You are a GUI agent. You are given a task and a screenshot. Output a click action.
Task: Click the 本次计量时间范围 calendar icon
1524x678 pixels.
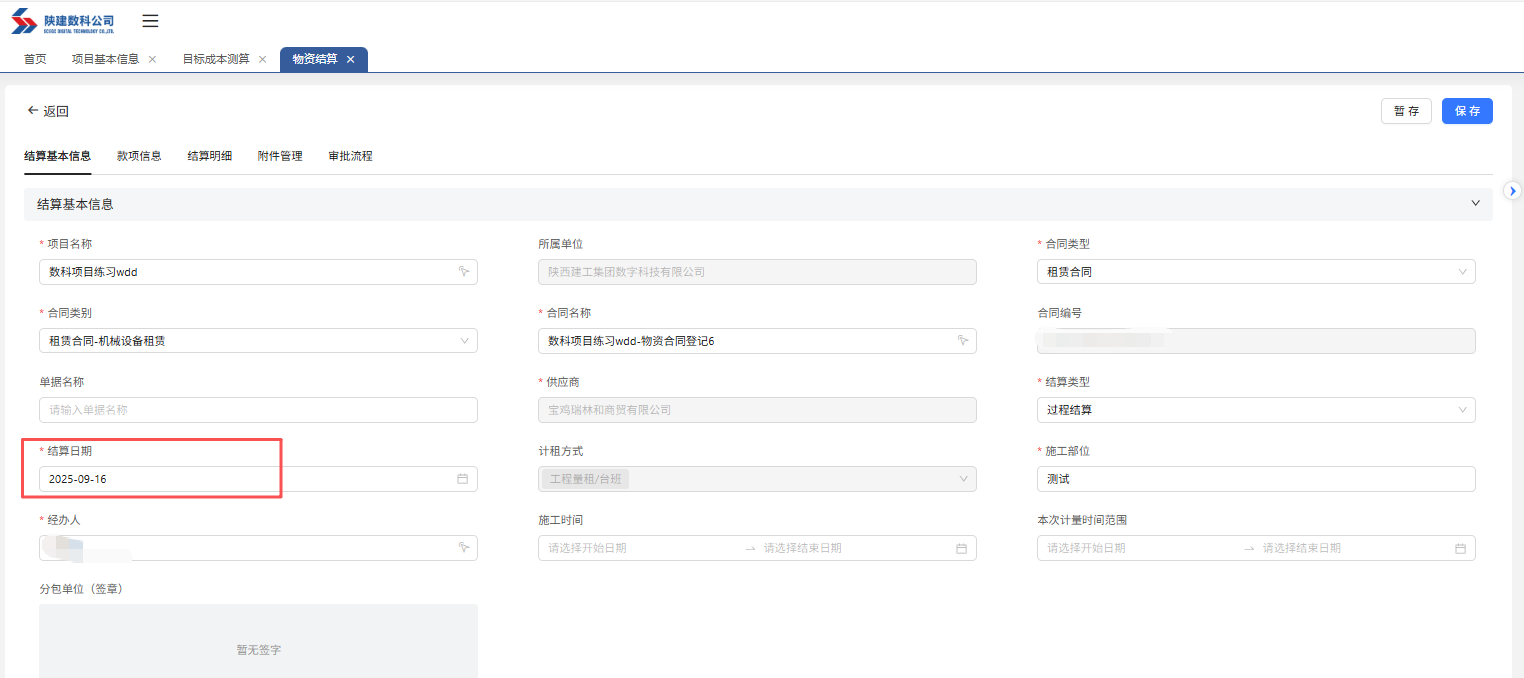coord(1460,548)
